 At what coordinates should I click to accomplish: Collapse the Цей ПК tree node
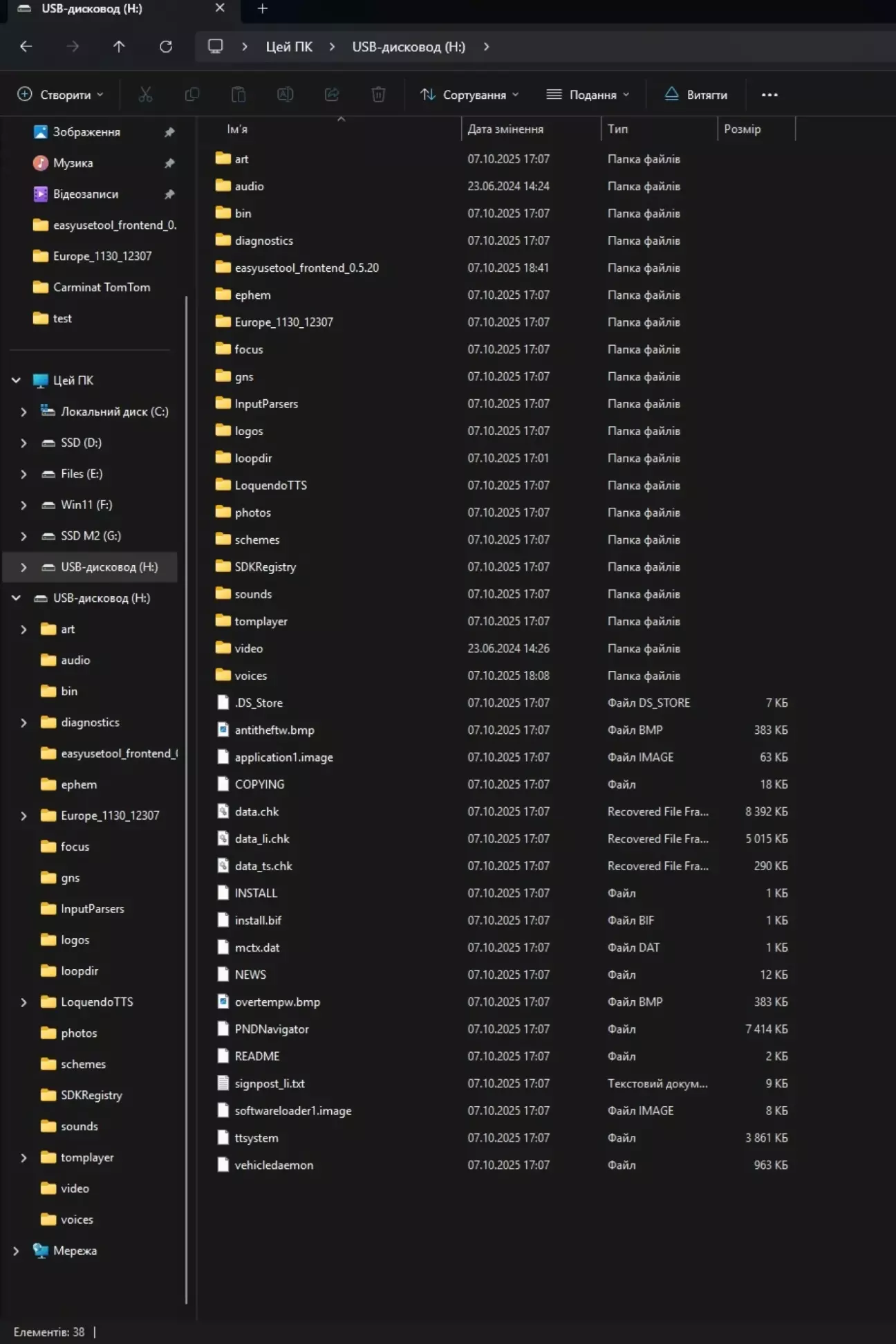click(x=16, y=380)
